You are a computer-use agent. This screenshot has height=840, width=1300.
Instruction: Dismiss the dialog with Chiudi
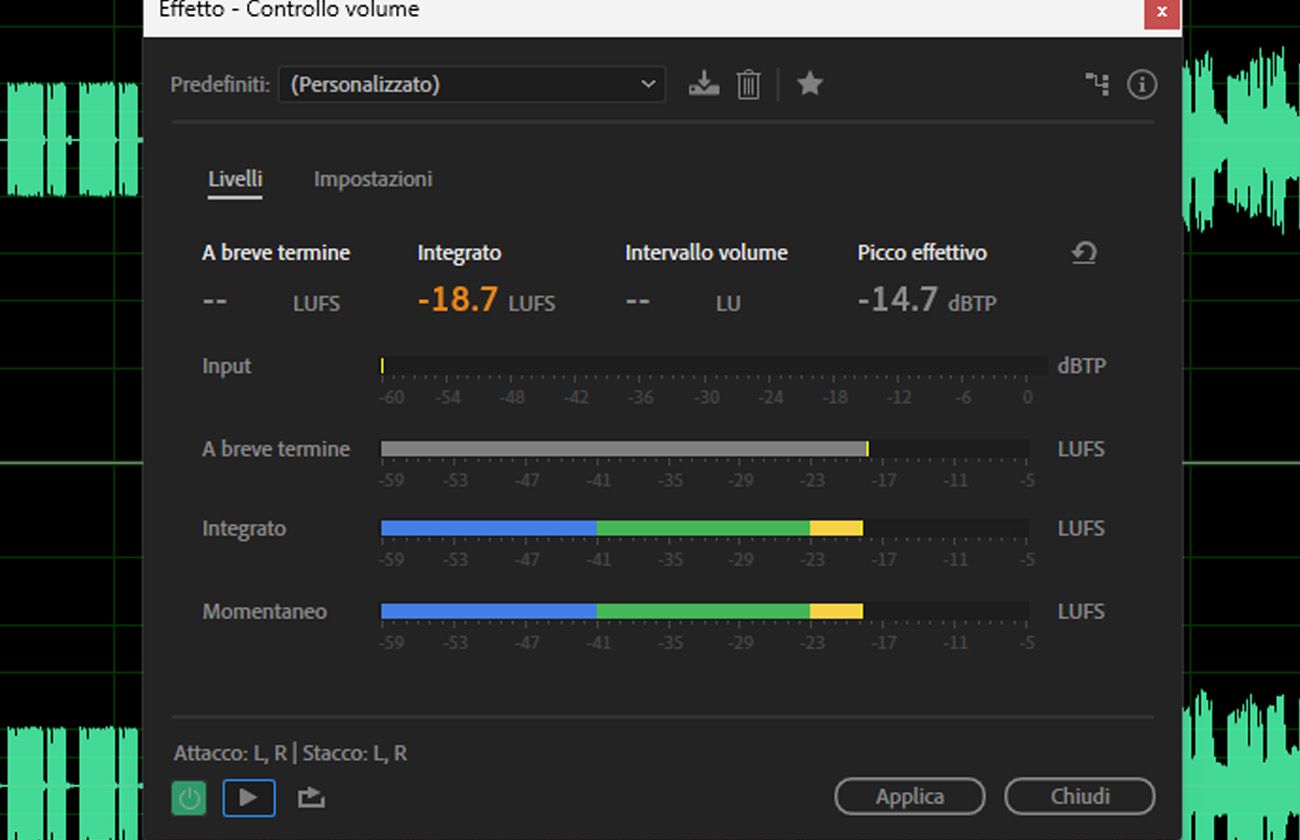click(x=1080, y=796)
